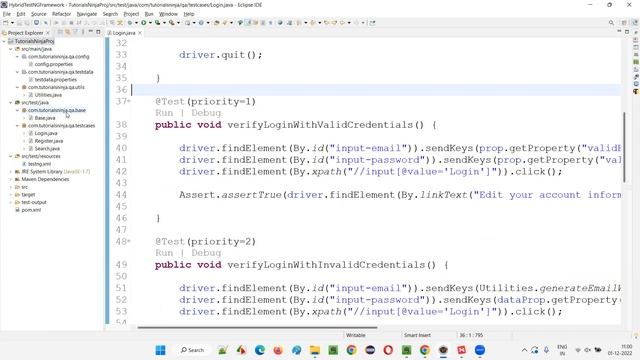The width and height of the screenshot is (640, 360).
Task: Open the Refactor menu
Action: coord(62,14)
